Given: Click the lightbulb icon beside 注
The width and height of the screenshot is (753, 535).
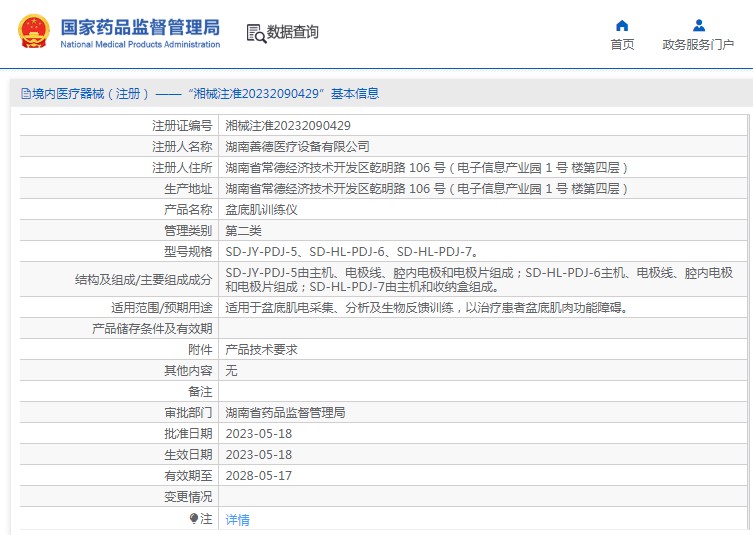Looking at the screenshot, I should (194, 519).
